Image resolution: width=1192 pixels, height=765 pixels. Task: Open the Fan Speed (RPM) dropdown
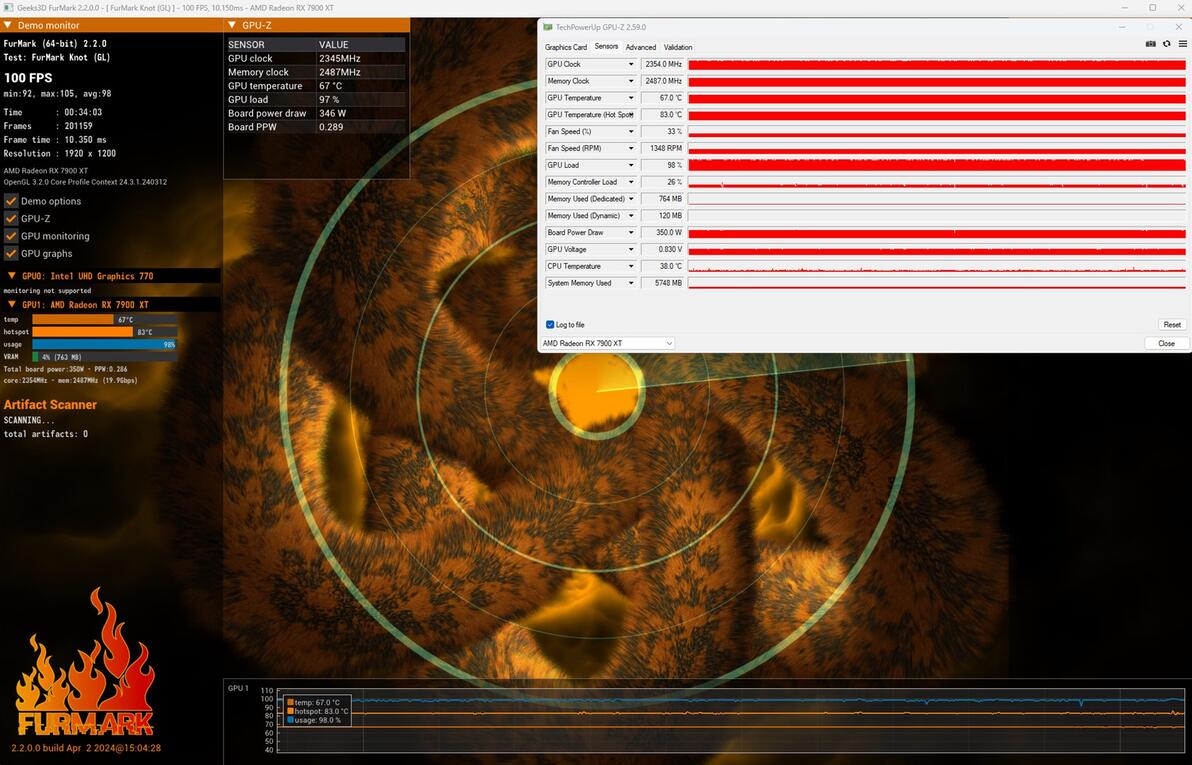point(630,148)
